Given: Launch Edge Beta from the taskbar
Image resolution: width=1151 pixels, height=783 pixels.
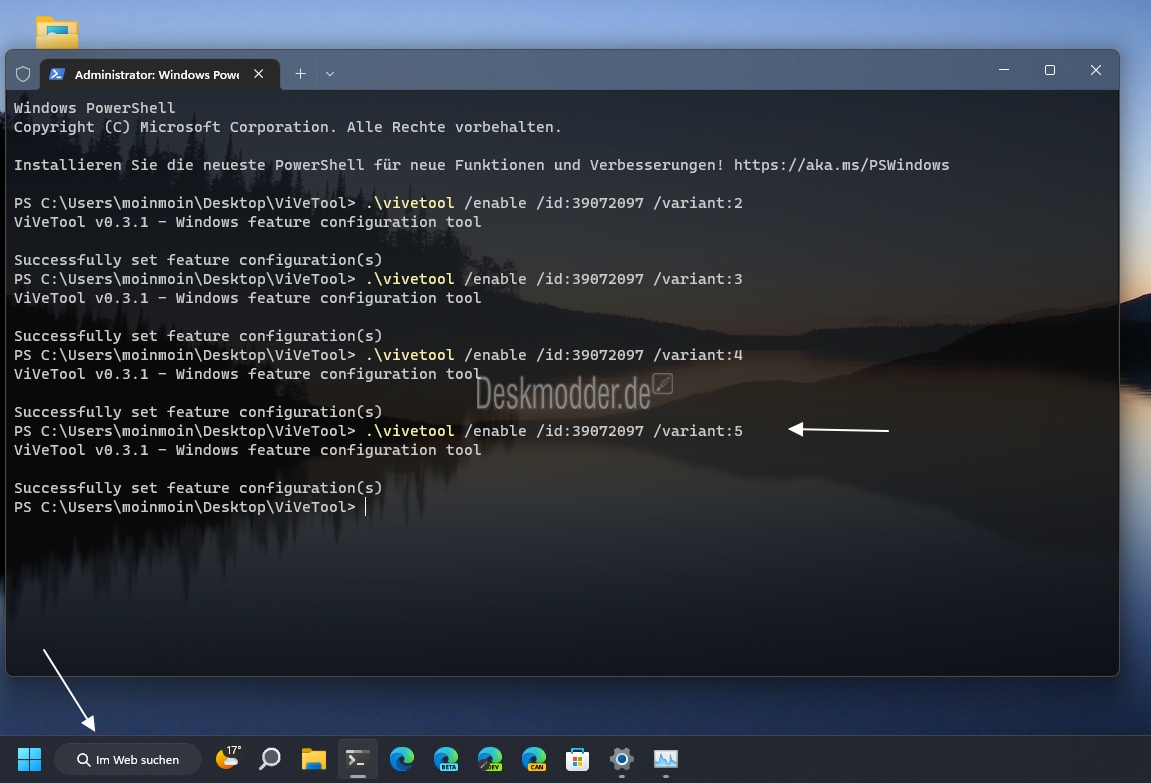Looking at the screenshot, I should 446,759.
